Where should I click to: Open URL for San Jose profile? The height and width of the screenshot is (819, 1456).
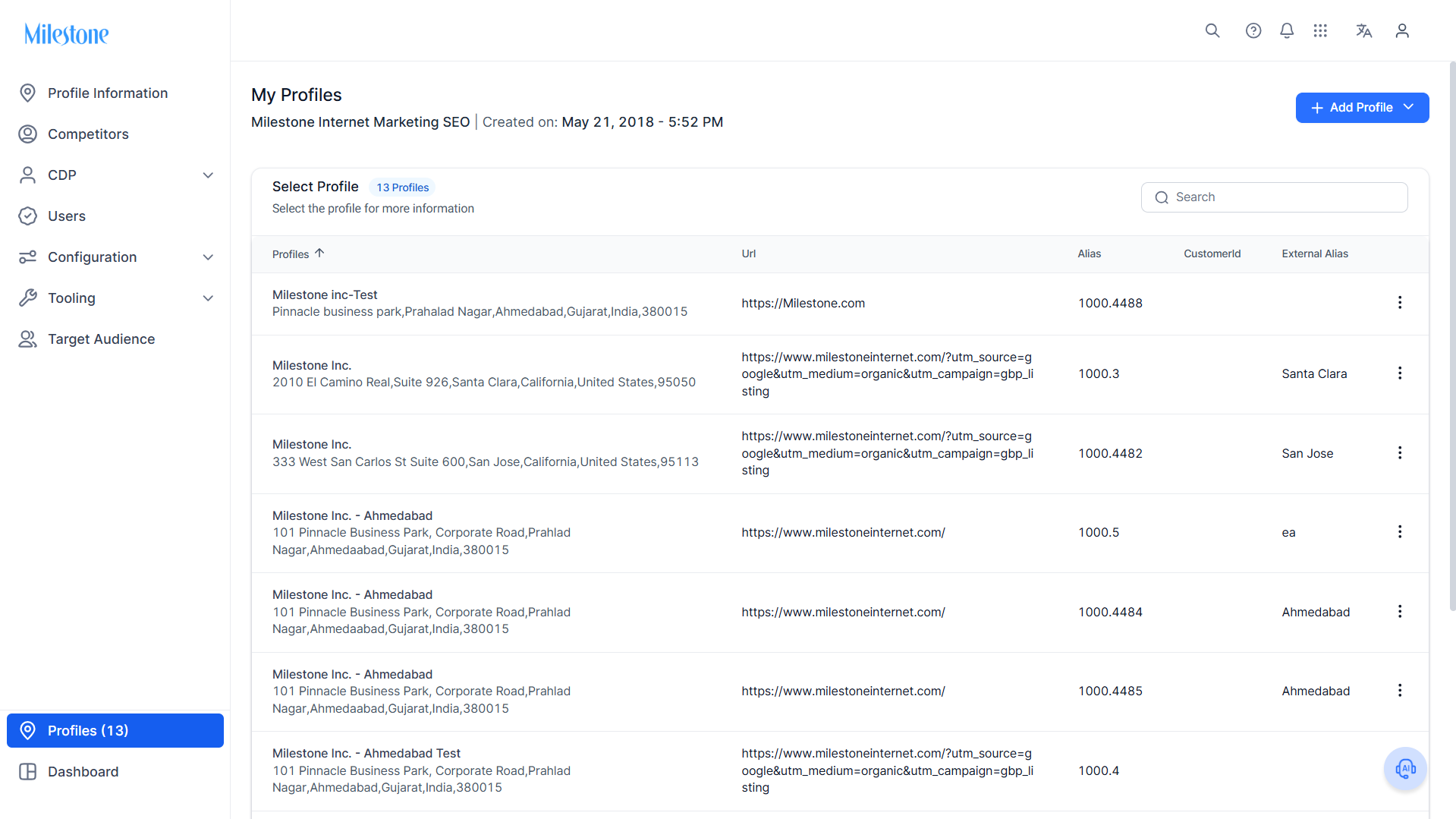coord(887,453)
